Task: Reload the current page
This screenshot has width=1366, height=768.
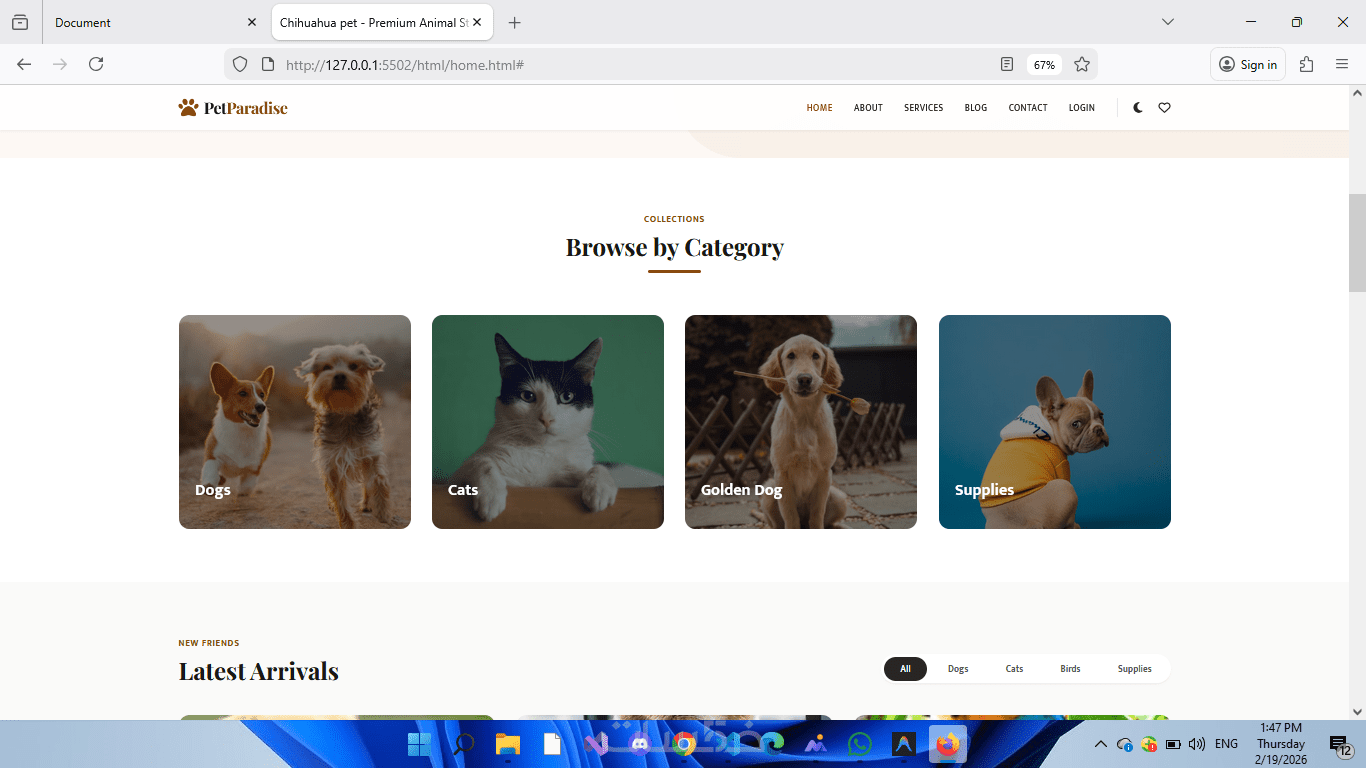Action: 96,64
